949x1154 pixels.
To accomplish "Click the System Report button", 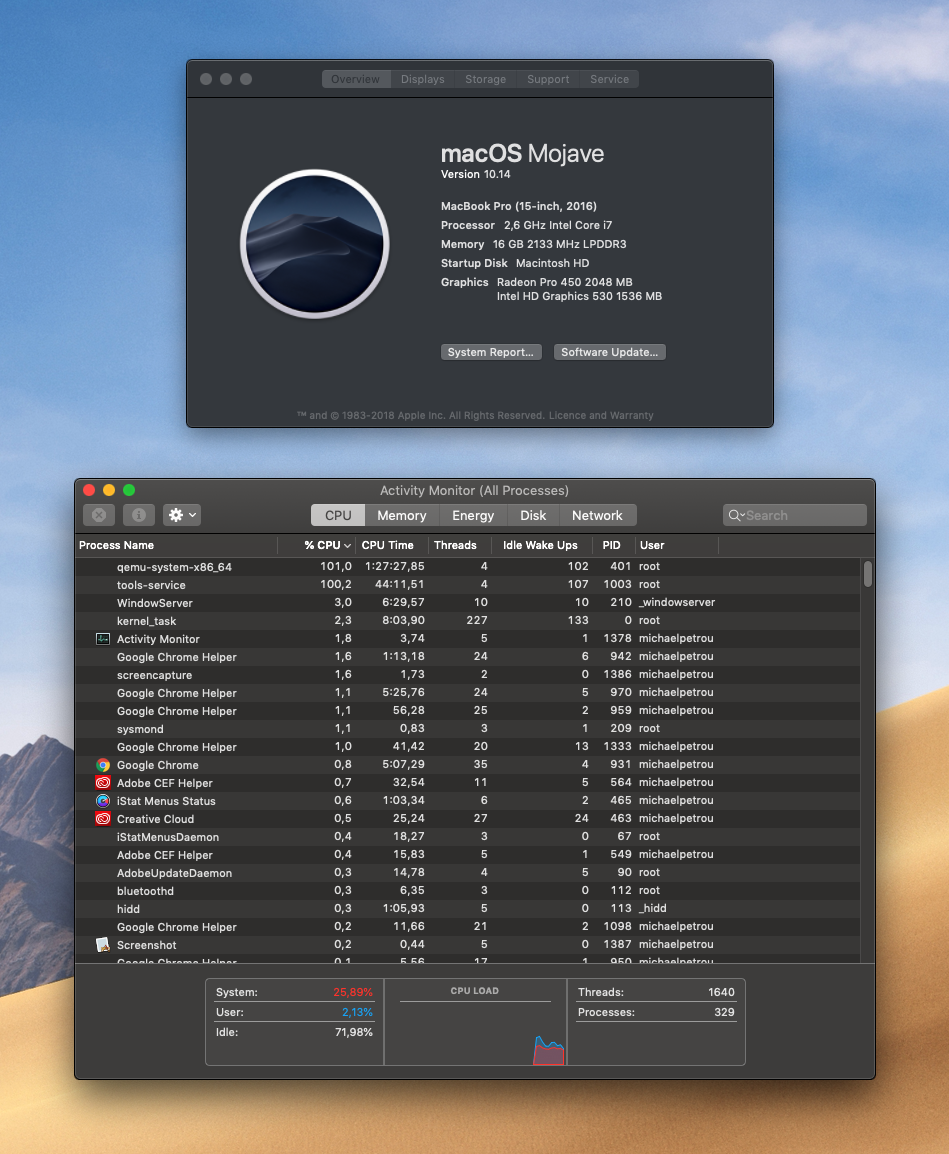I will click(x=491, y=353).
